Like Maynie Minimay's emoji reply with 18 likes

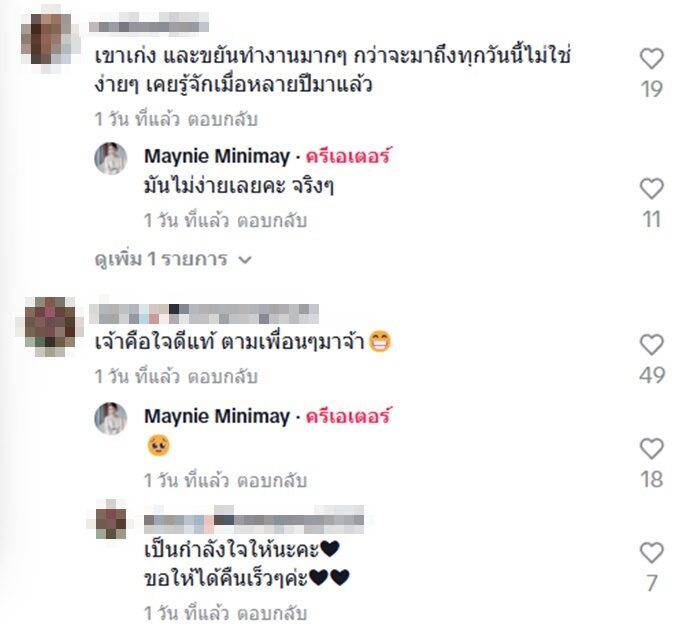point(651,449)
